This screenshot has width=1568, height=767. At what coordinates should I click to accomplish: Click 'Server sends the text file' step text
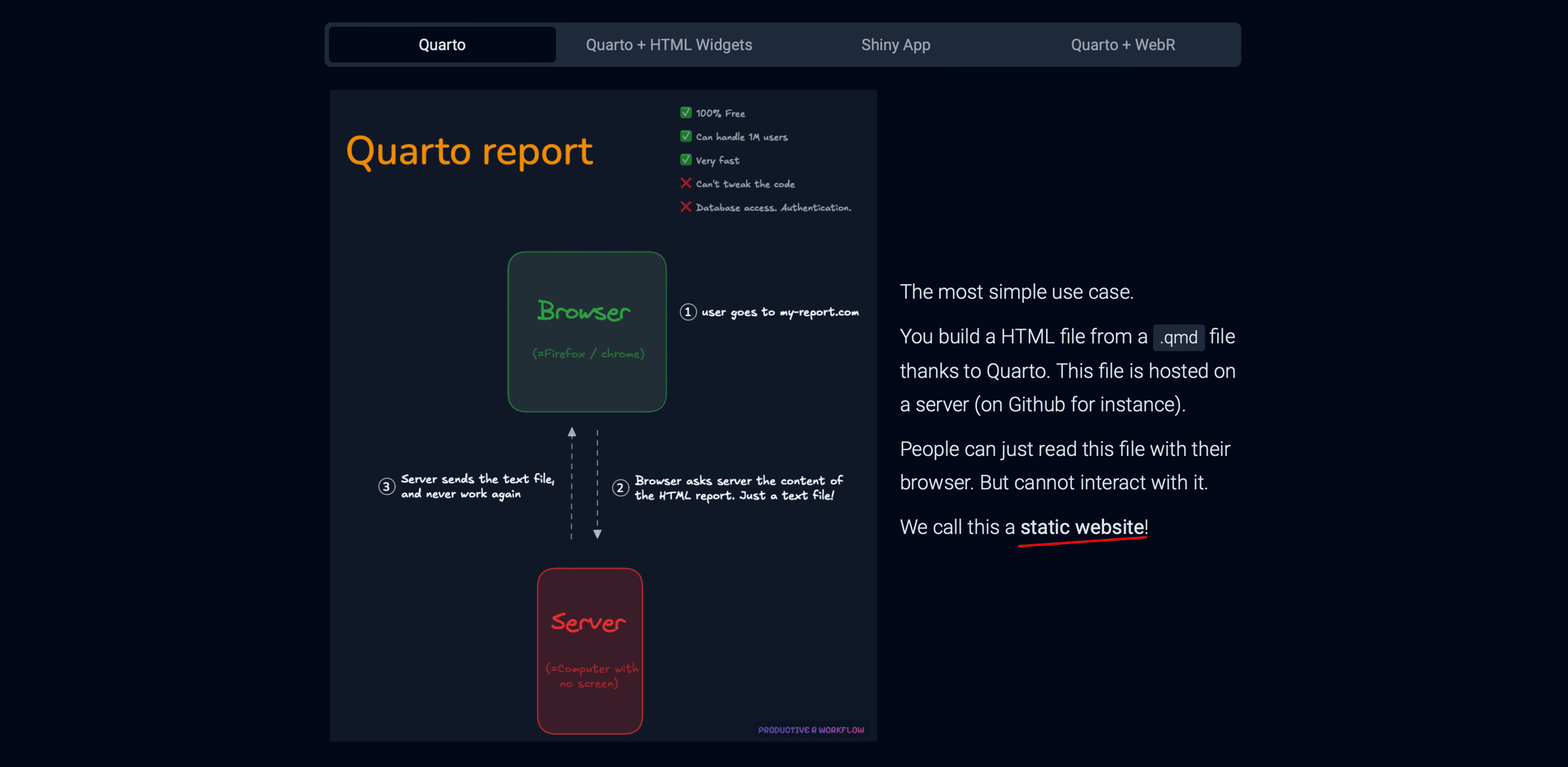click(478, 487)
